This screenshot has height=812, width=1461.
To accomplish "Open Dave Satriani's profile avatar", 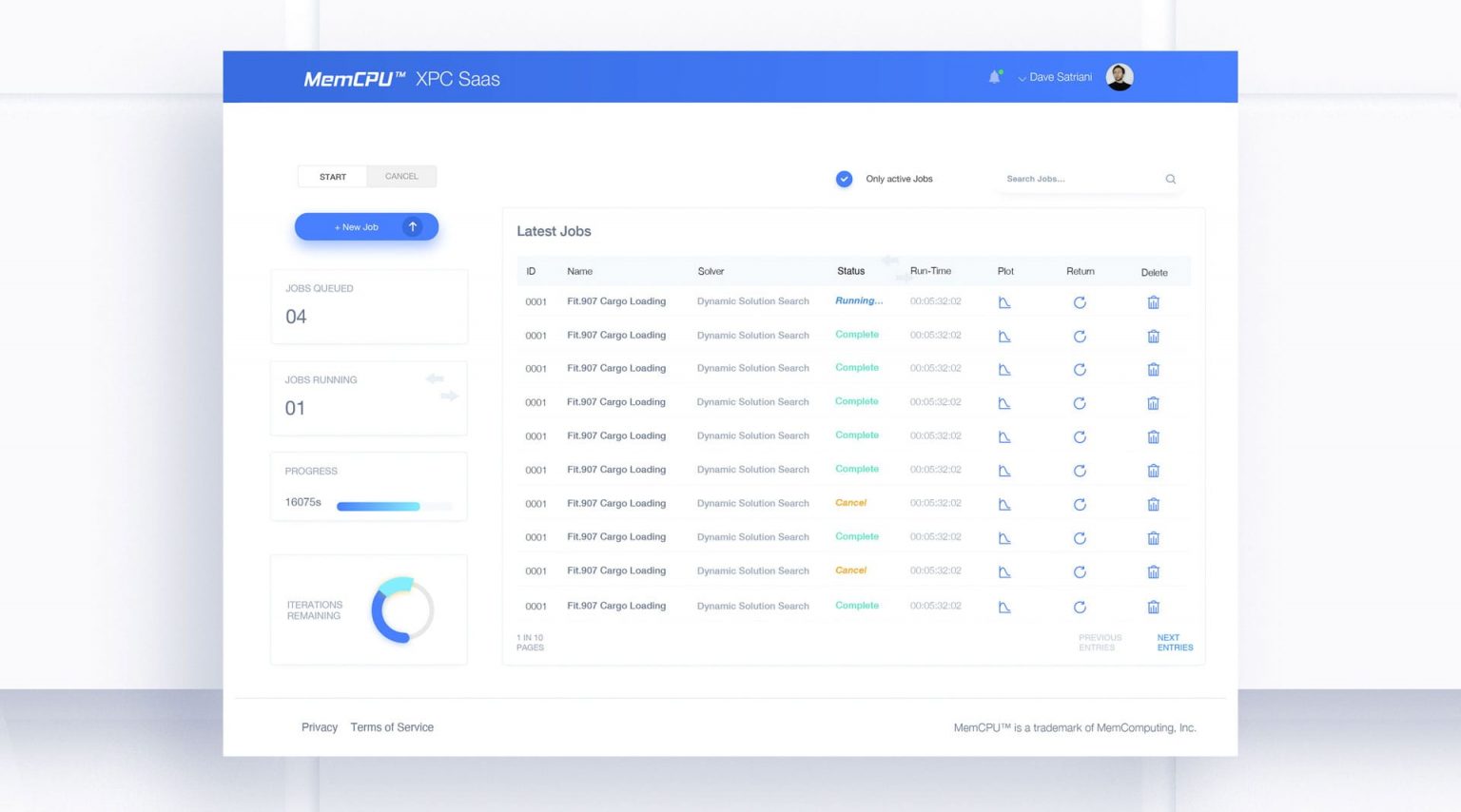I will [x=1120, y=77].
